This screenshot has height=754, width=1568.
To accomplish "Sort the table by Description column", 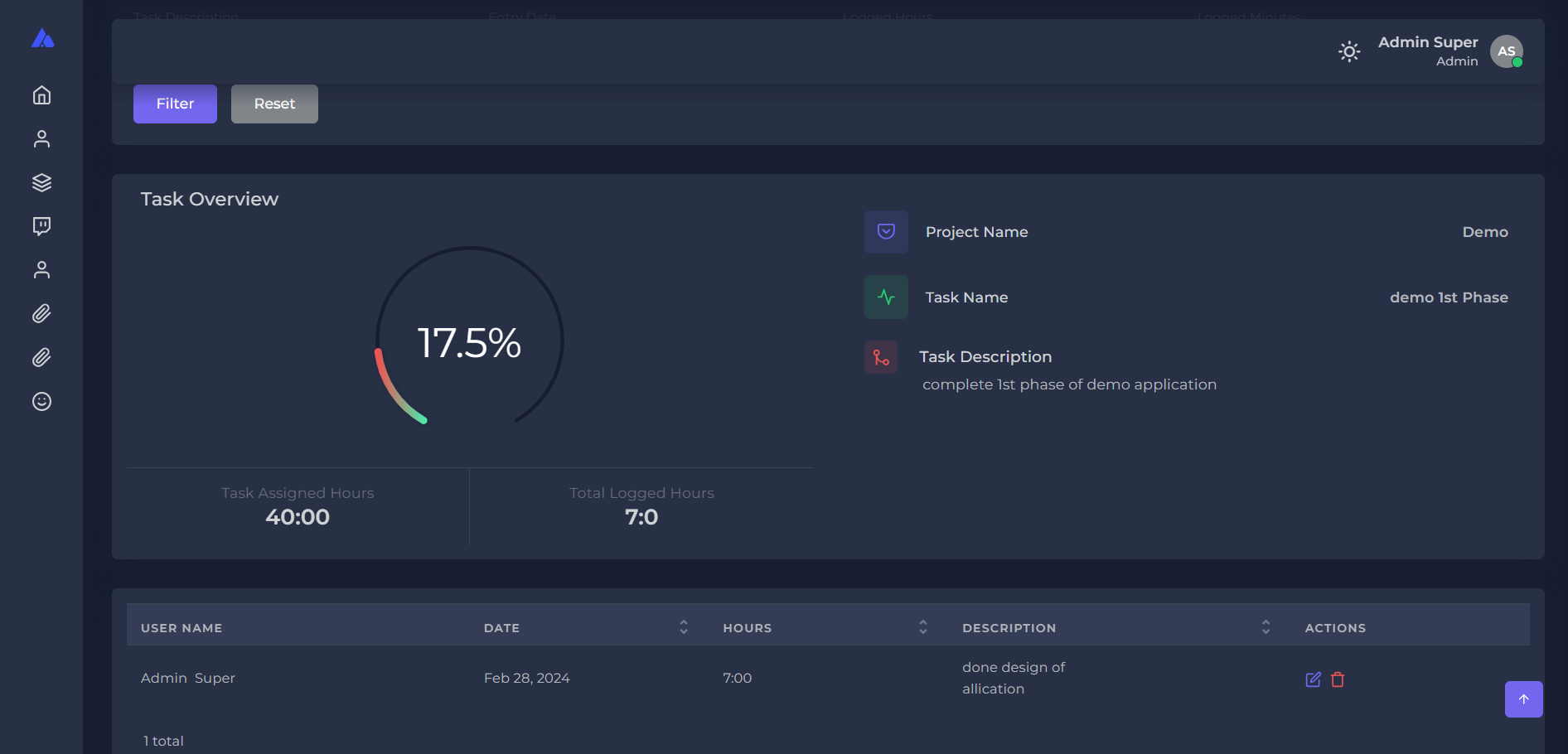I will [x=1266, y=627].
